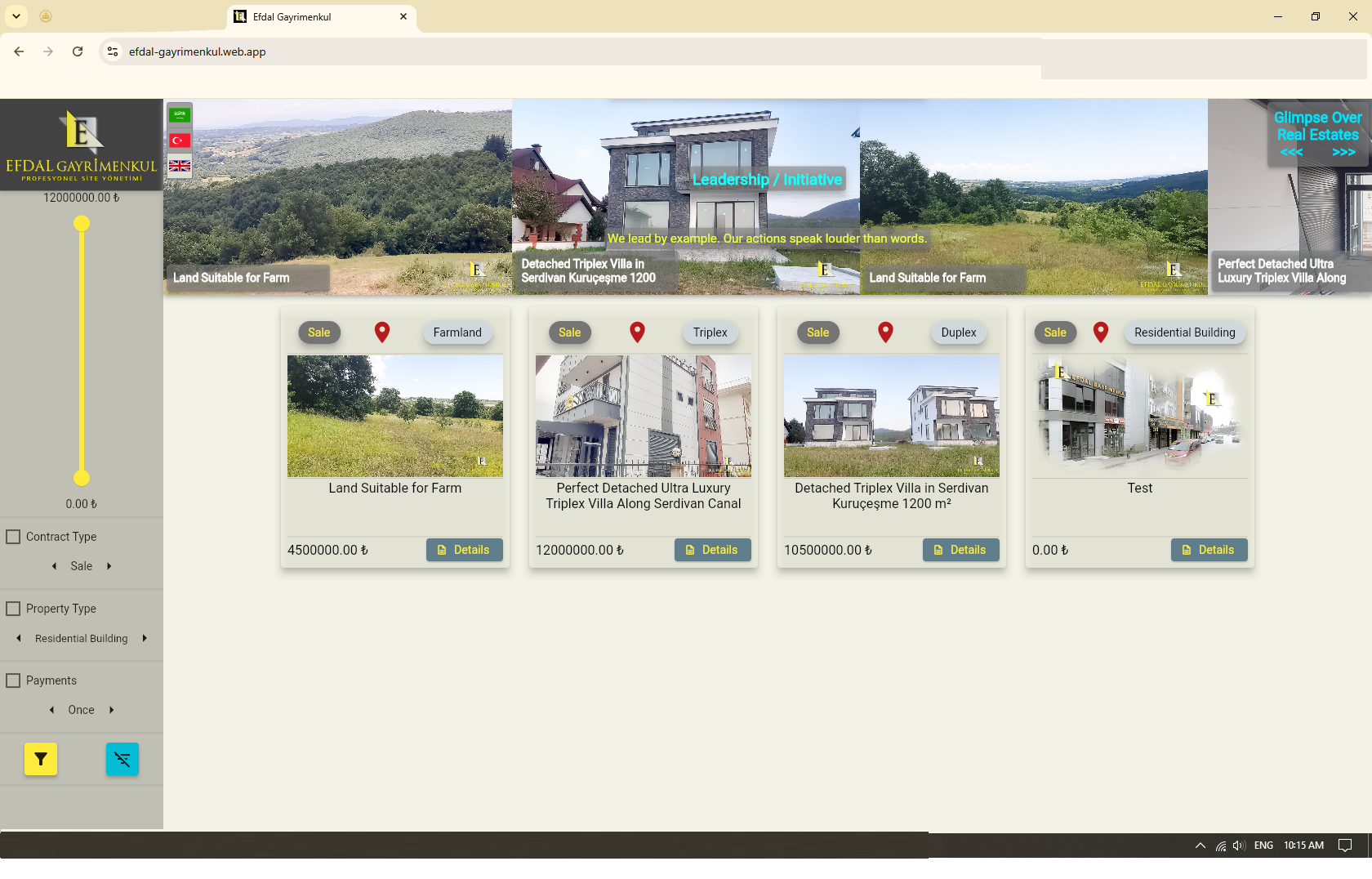Go back using browser back arrow

point(19,51)
